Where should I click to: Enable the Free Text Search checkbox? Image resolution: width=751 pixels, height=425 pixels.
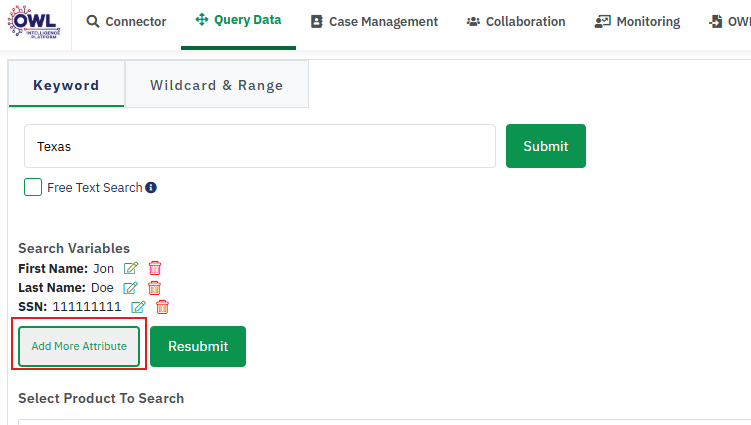pos(33,187)
